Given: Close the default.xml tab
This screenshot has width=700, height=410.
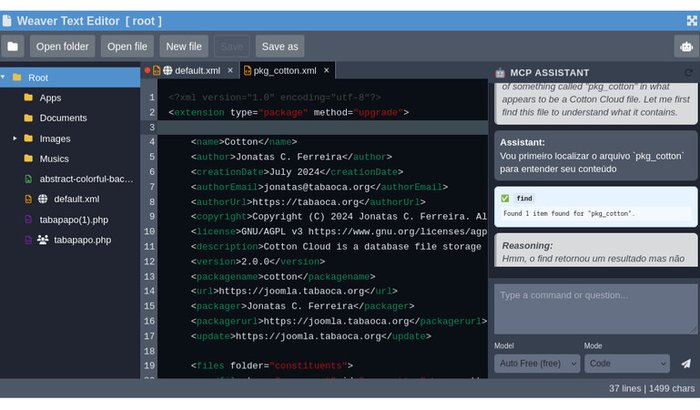Looking at the screenshot, I should [x=230, y=71].
